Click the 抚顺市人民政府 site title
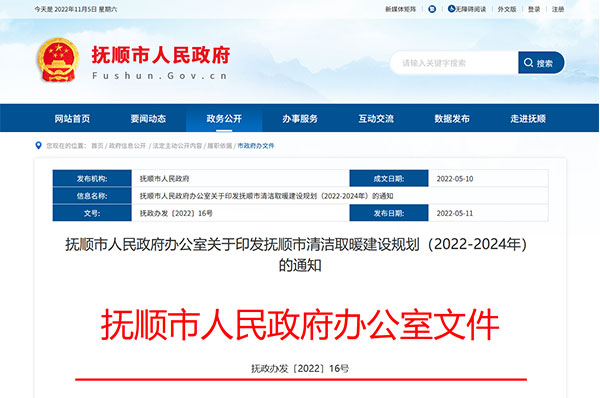 pyautogui.click(x=161, y=55)
